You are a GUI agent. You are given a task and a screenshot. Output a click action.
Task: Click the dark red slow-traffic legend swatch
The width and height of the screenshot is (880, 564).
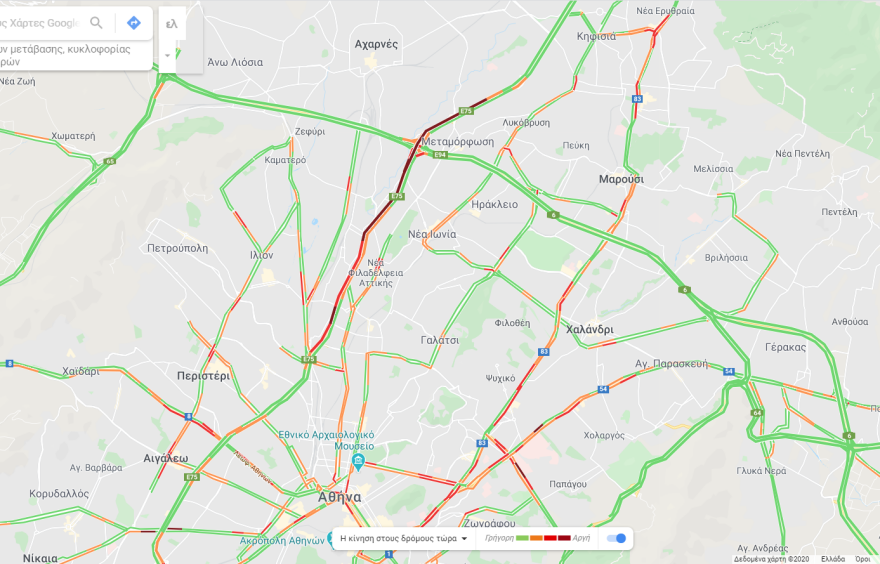tap(563, 539)
